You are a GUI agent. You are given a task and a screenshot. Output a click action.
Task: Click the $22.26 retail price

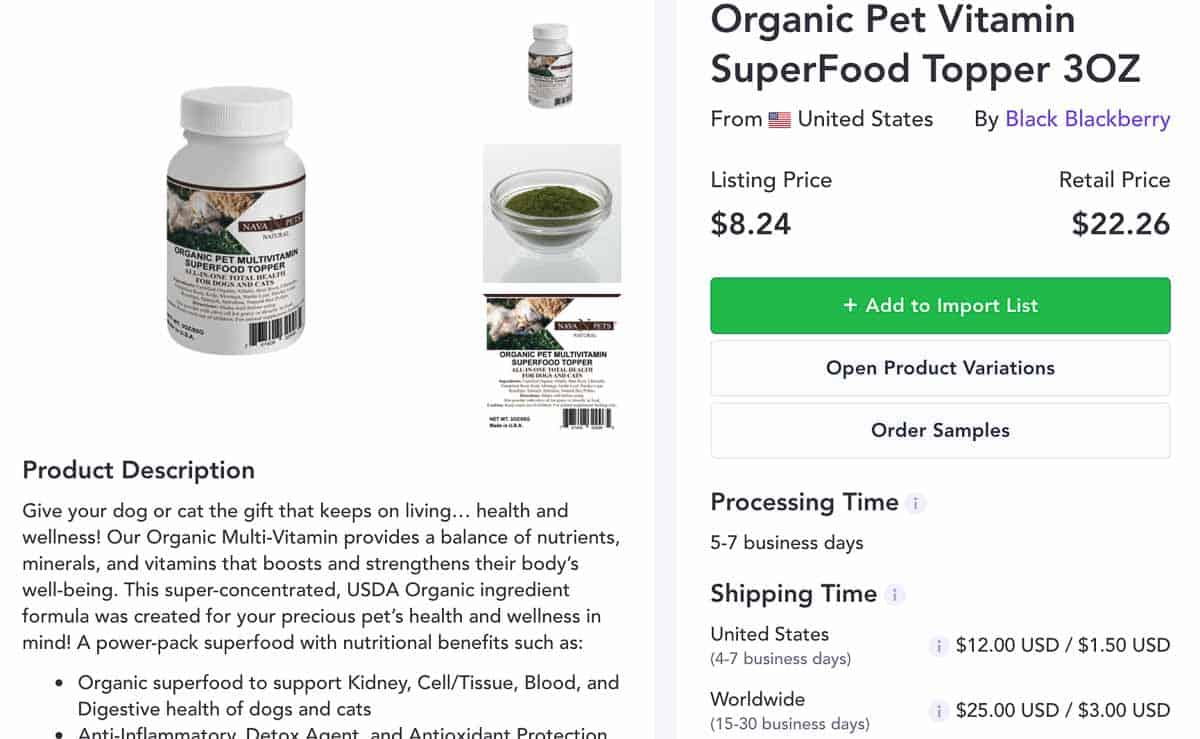coord(1121,224)
